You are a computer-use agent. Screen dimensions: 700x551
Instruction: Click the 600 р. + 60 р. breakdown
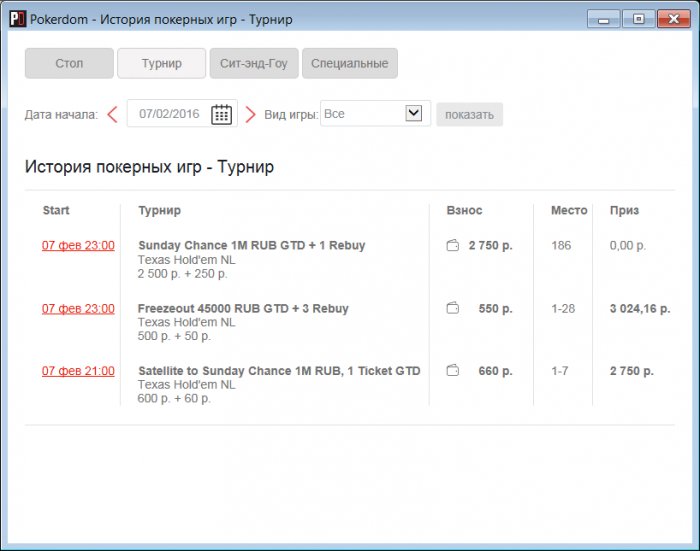tap(174, 398)
